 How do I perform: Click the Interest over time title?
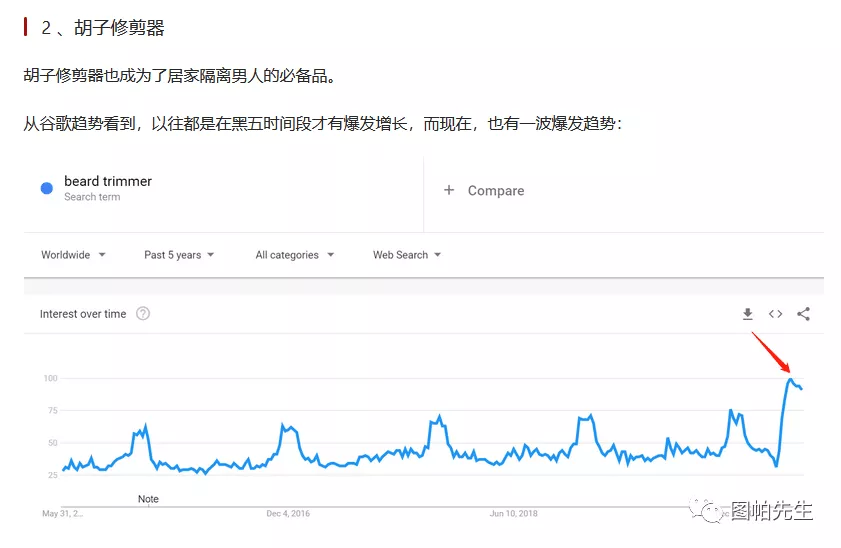pos(83,314)
